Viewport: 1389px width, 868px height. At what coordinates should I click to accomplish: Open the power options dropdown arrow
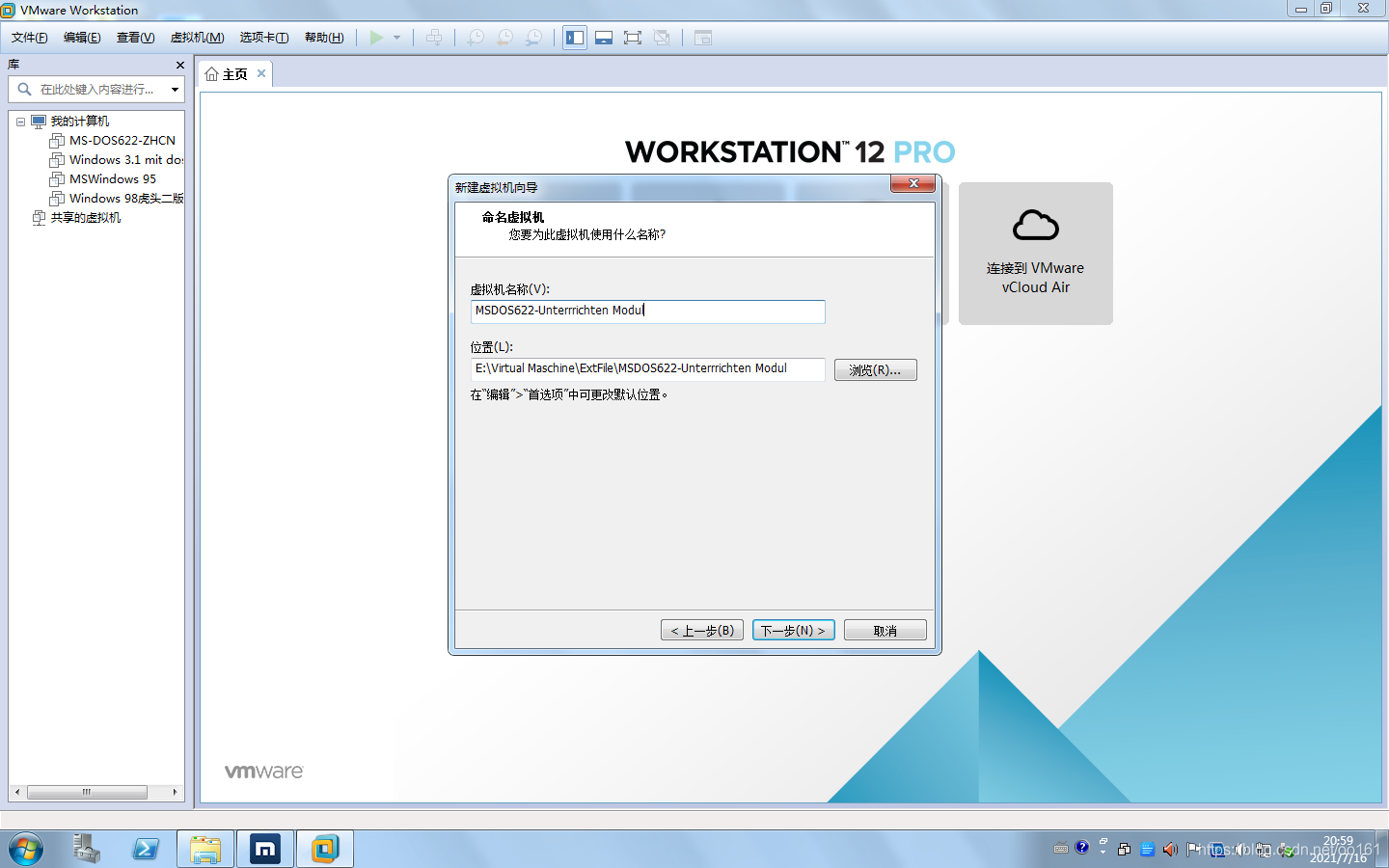click(396, 38)
